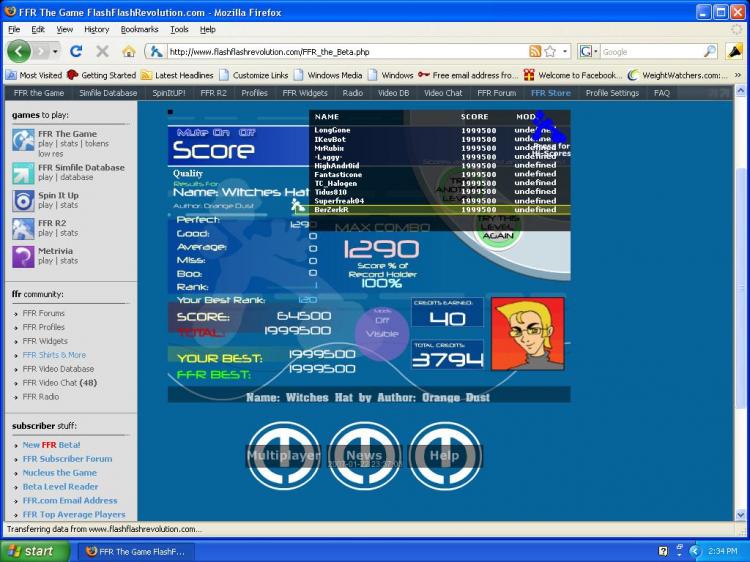Click the green back arrow button
This screenshot has width=750, height=562.
19,51
